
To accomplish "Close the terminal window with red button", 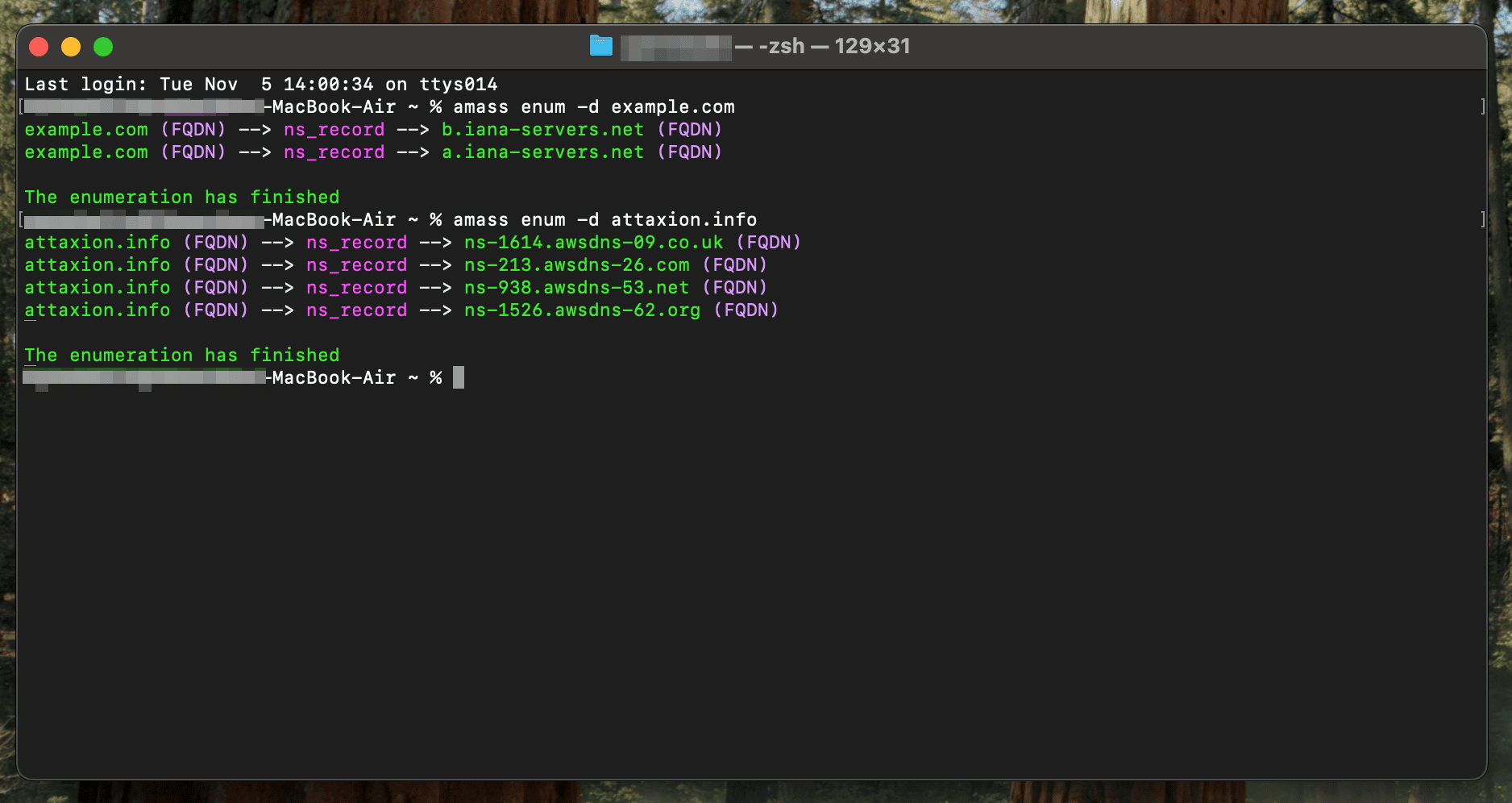I will (39, 47).
